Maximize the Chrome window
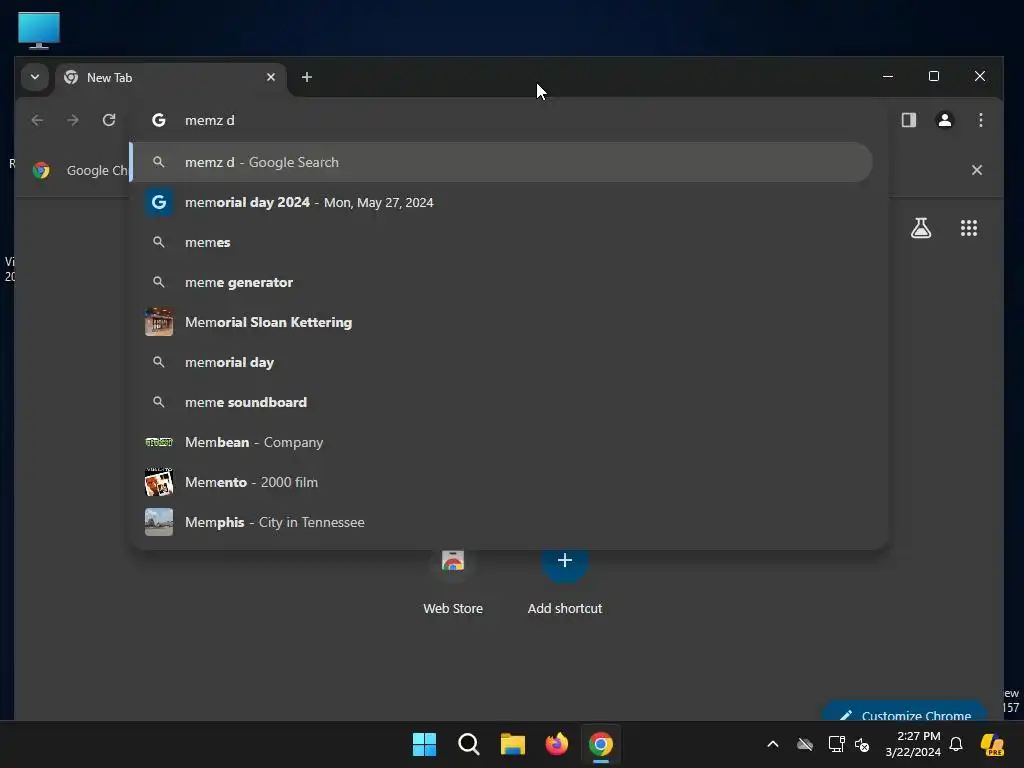 934,76
